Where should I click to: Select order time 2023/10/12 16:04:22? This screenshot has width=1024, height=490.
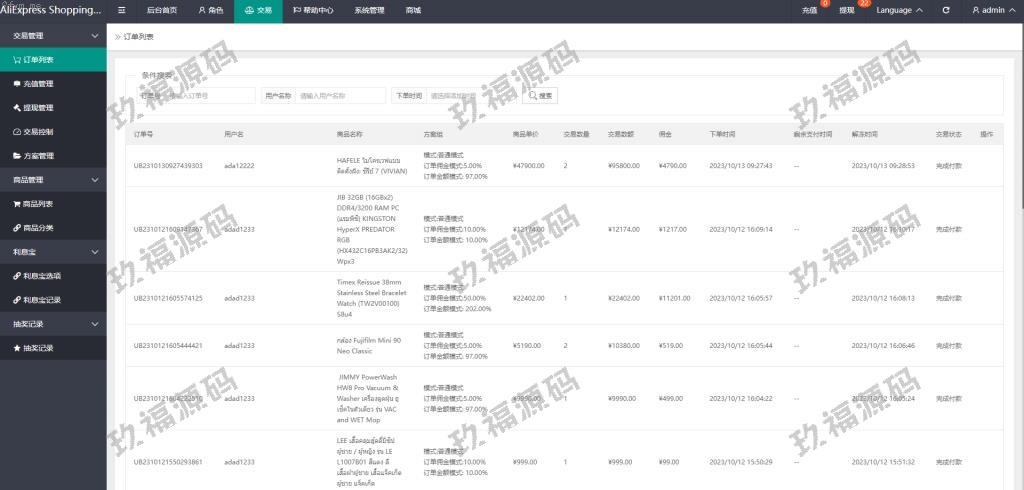pos(741,399)
